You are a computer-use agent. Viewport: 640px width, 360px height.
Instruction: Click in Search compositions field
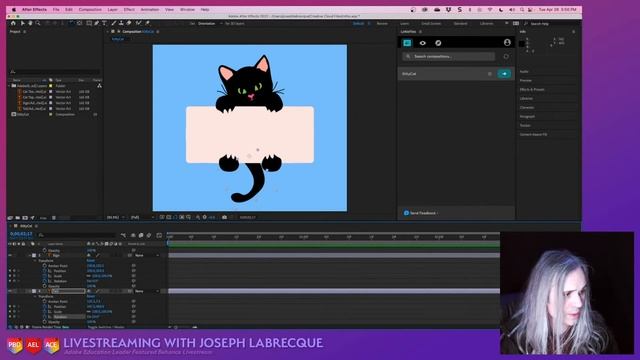[449, 56]
